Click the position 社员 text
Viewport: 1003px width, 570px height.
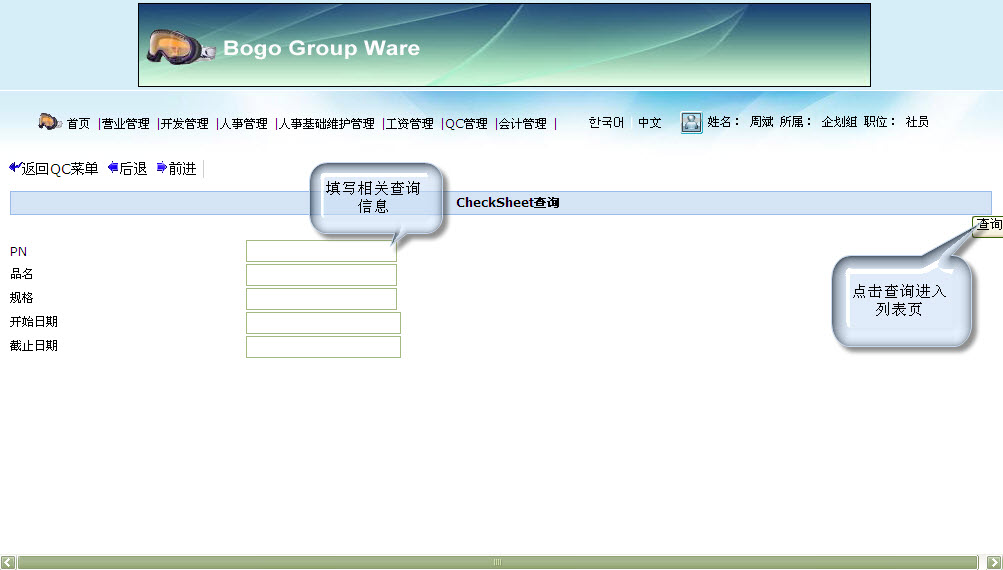pos(917,122)
